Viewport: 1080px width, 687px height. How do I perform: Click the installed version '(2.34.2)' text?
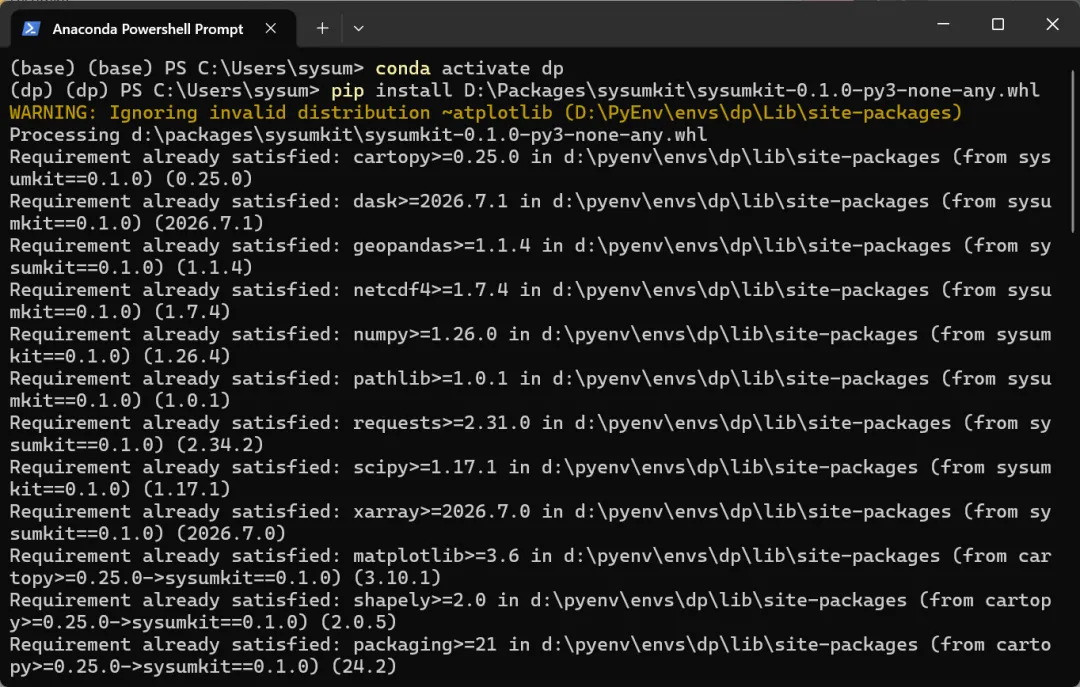point(220,444)
